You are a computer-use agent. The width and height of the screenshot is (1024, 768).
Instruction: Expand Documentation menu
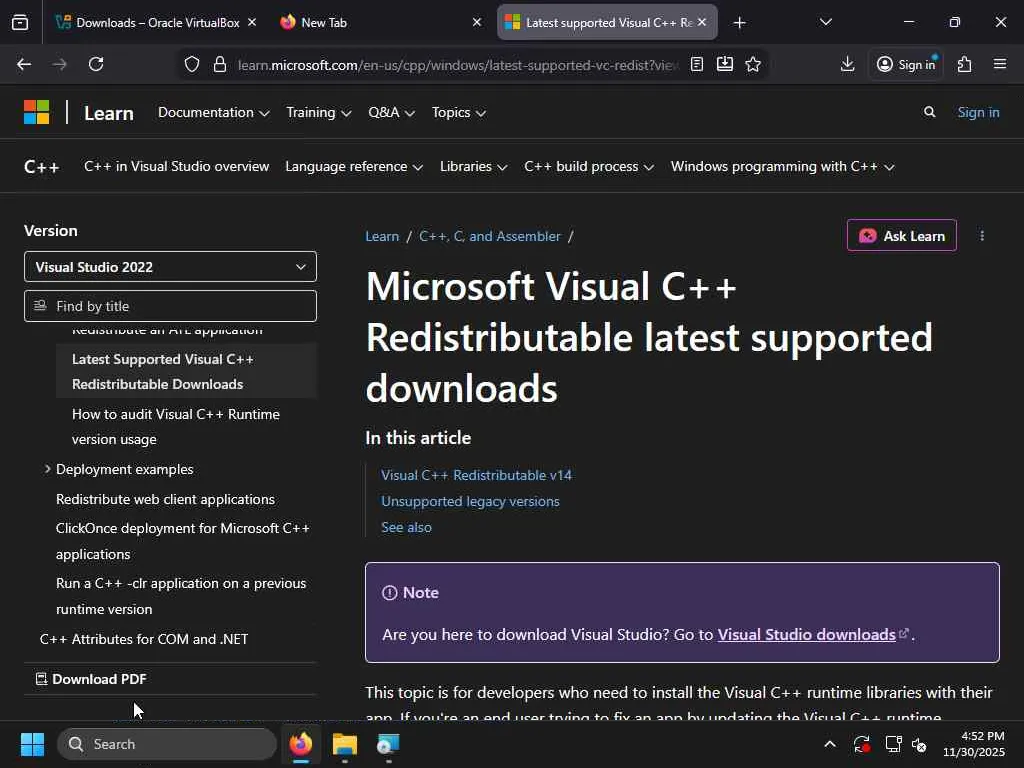(x=214, y=112)
